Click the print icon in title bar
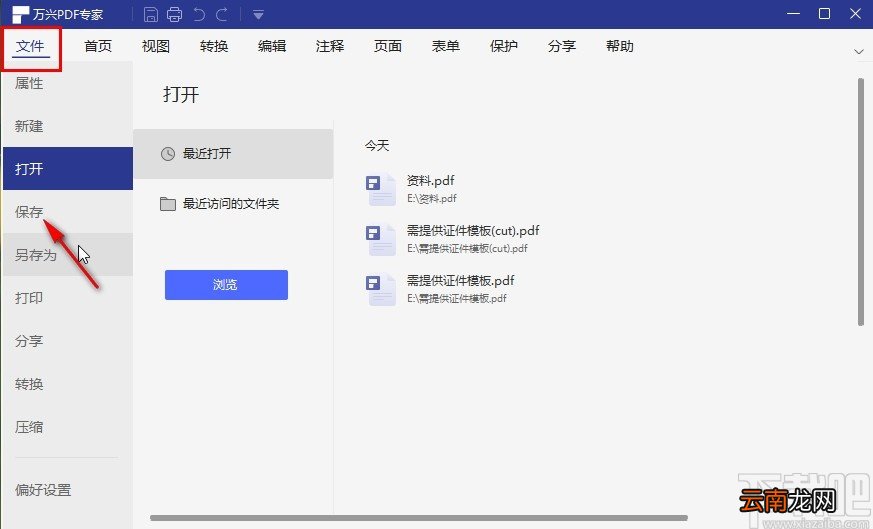Image resolution: width=873 pixels, height=529 pixels. click(x=174, y=14)
